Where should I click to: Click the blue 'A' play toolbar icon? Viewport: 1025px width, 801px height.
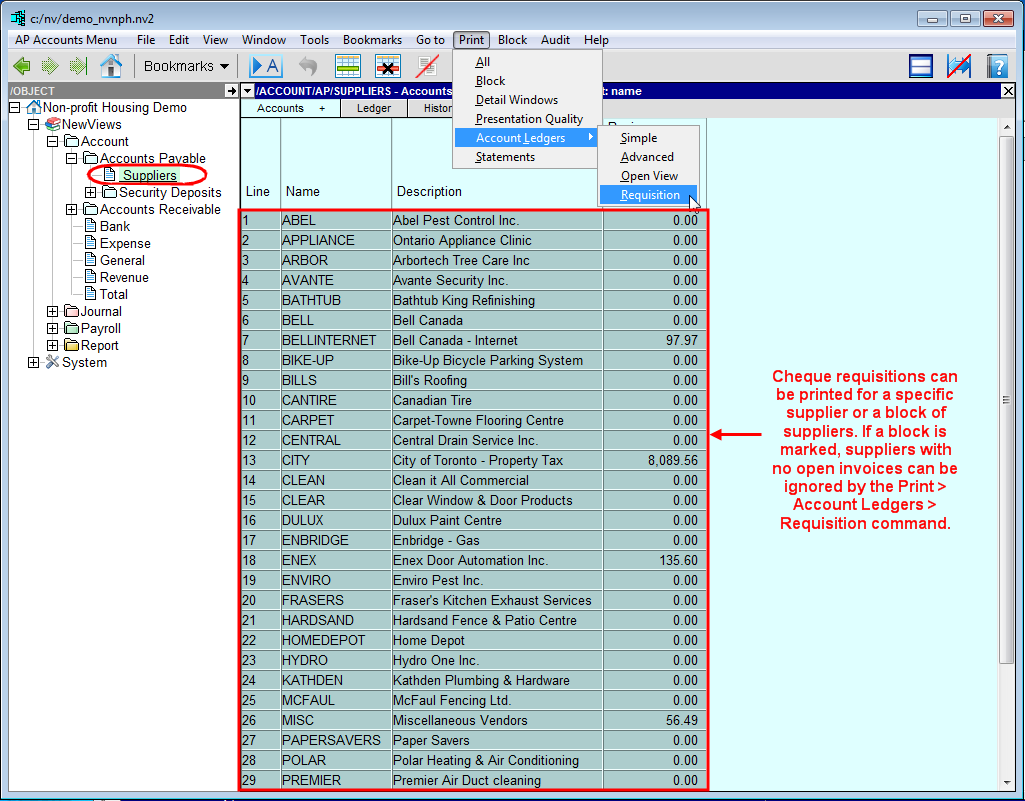point(266,66)
